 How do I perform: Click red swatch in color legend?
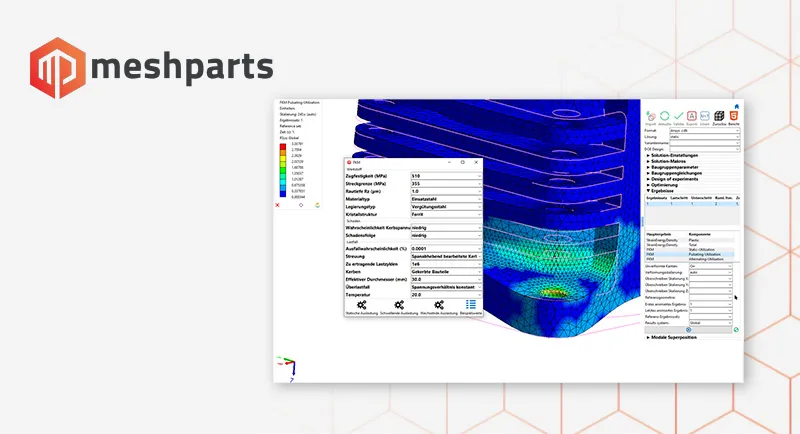click(281, 148)
